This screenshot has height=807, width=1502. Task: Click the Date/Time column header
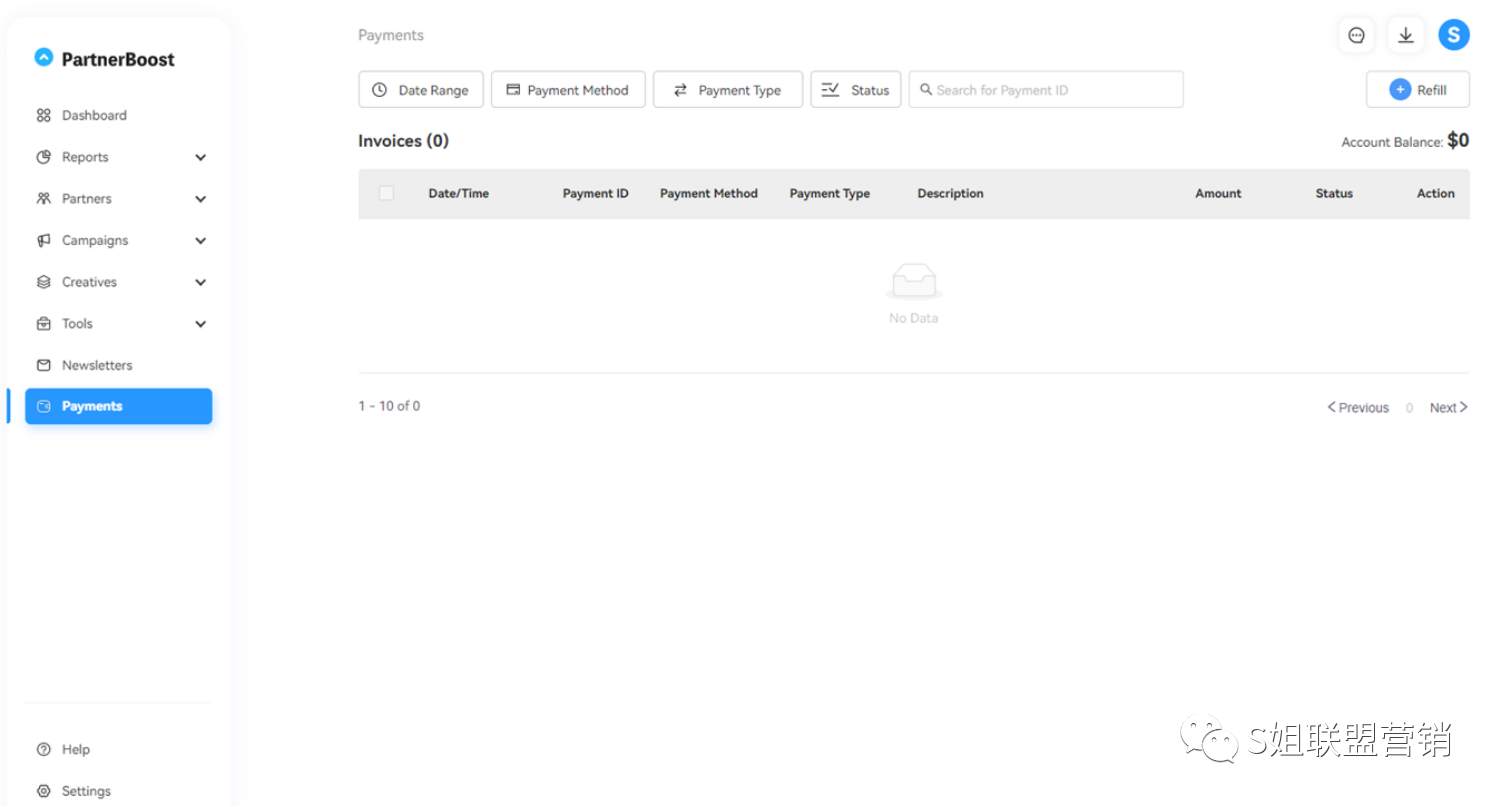click(x=459, y=194)
